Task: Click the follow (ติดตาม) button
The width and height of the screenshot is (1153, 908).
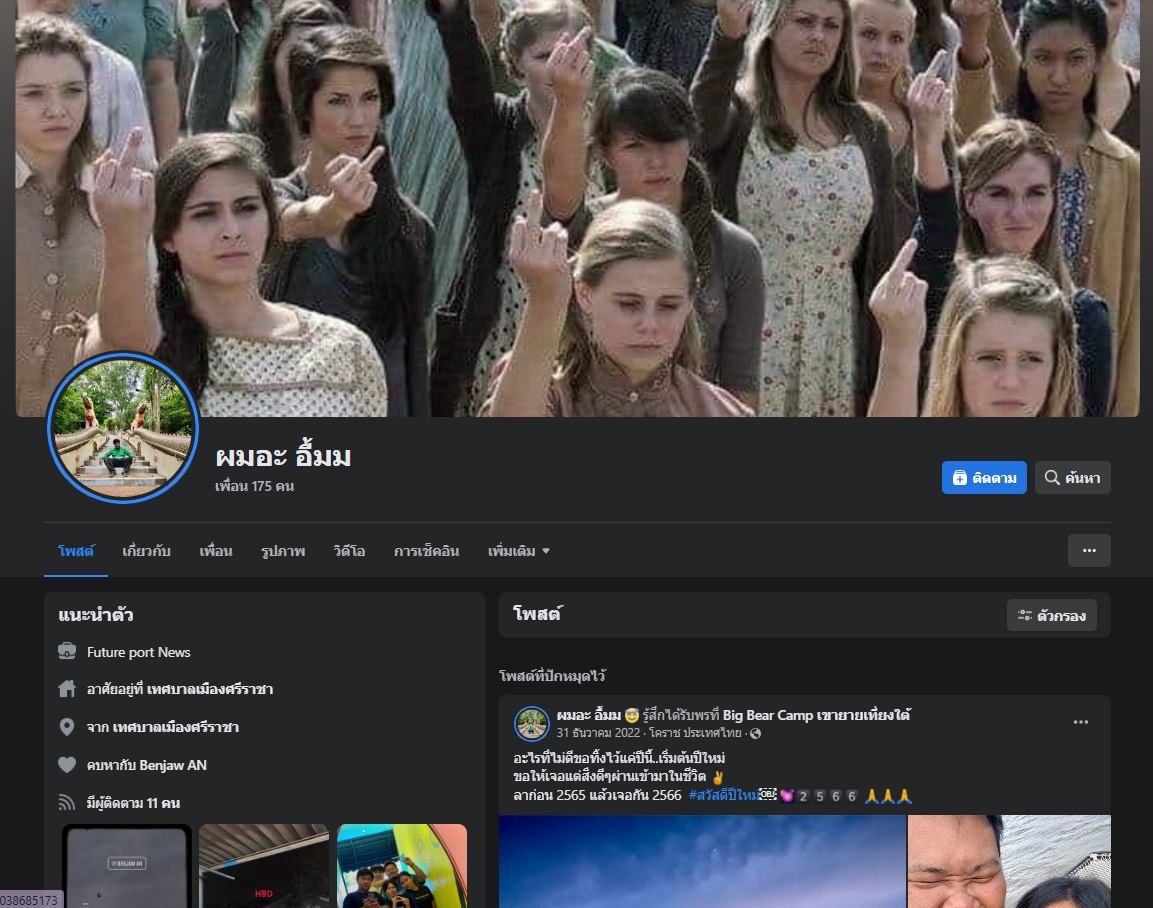Action: pyautogui.click(x=983, y=478)
